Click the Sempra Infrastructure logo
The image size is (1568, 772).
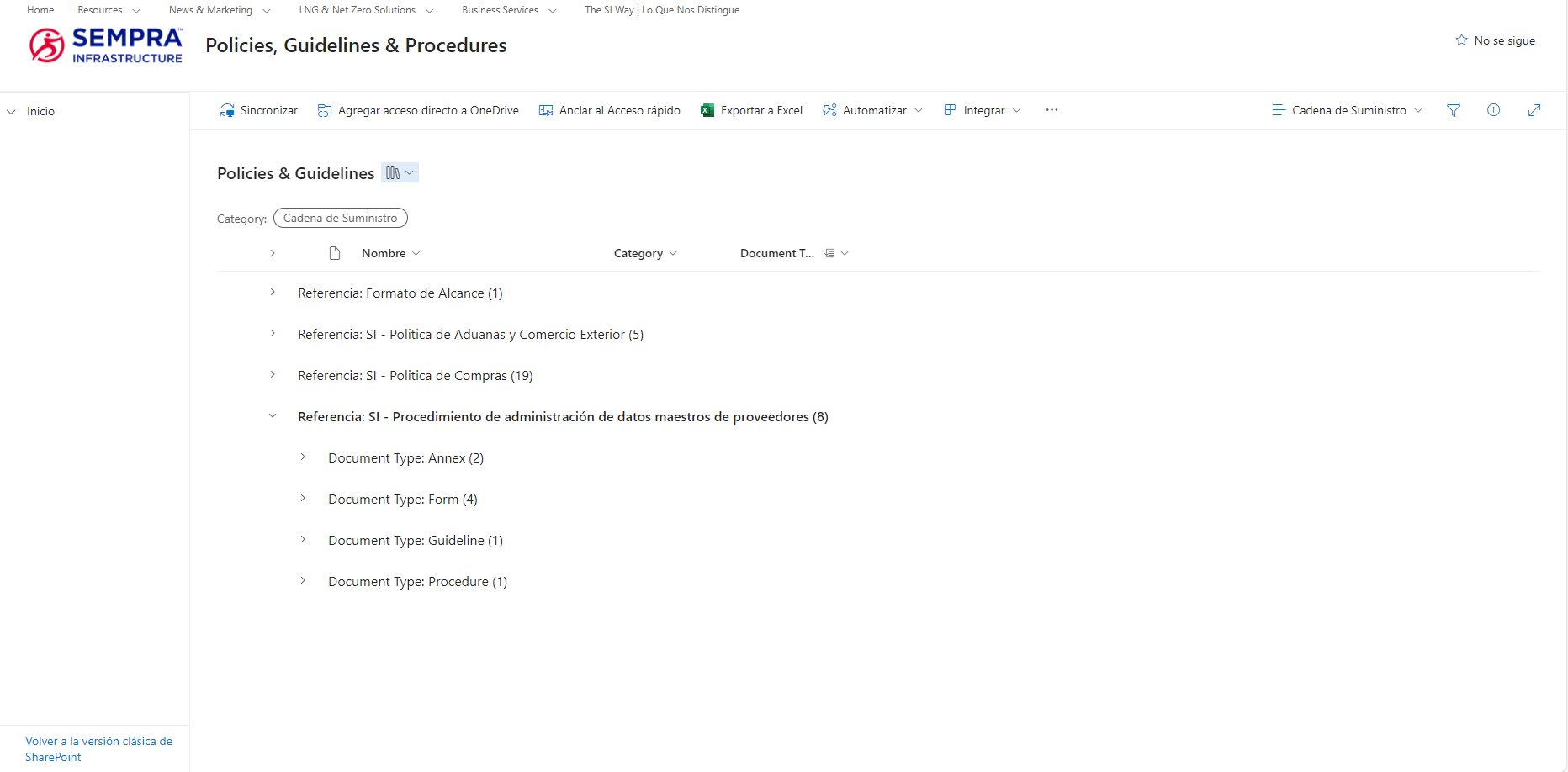106,45
